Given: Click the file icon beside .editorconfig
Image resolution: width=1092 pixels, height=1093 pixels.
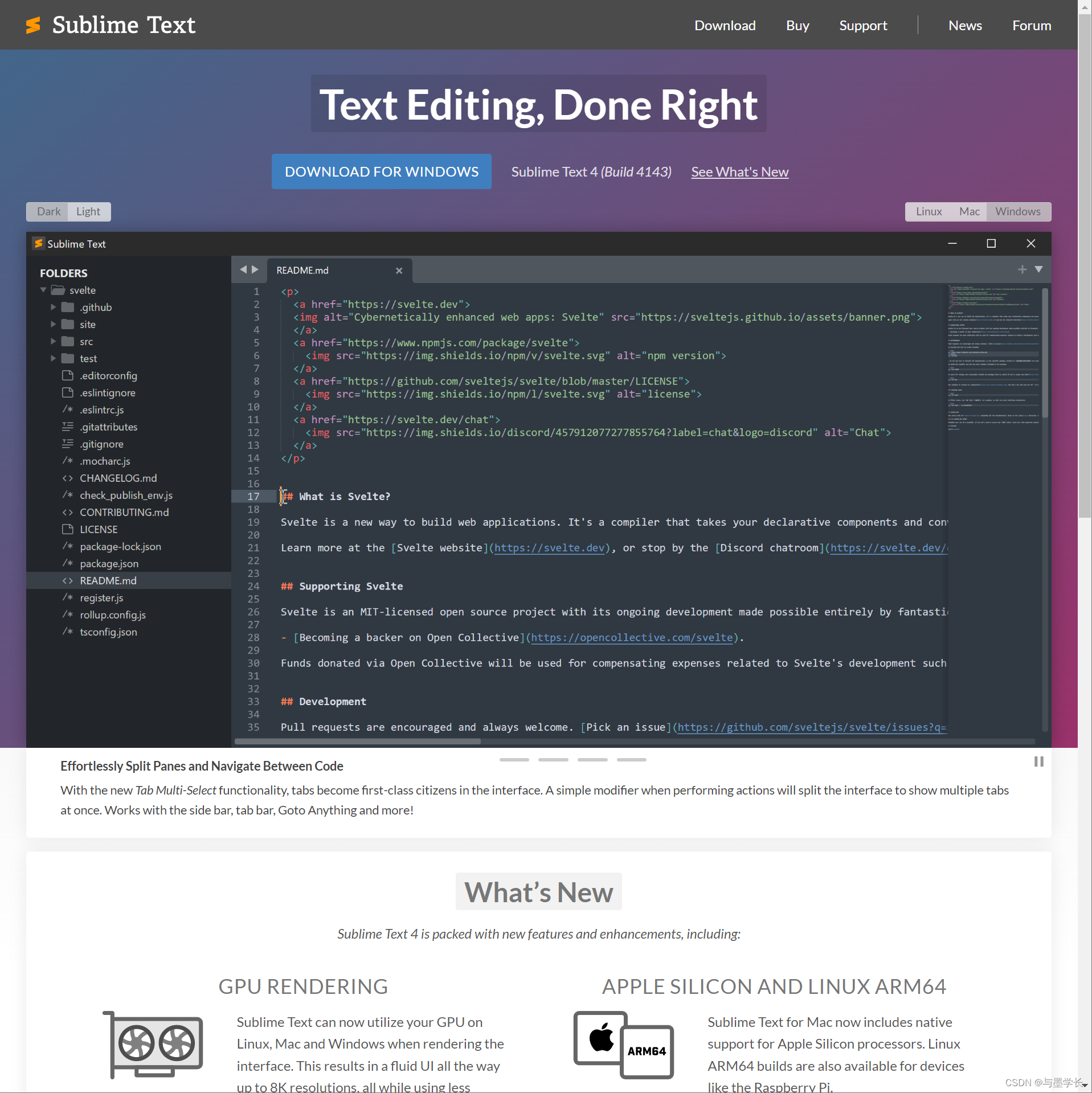Looking at the screenshot, I should 68,375.
